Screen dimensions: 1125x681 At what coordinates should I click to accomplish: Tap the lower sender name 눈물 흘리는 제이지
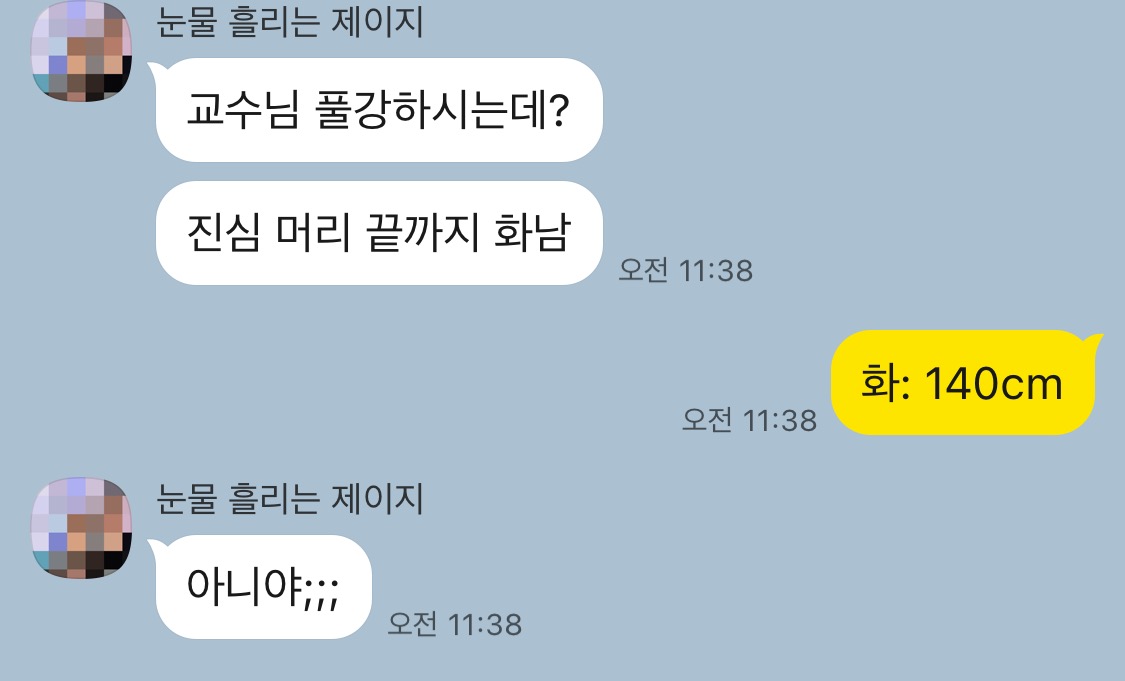click(x=290, y=499)
